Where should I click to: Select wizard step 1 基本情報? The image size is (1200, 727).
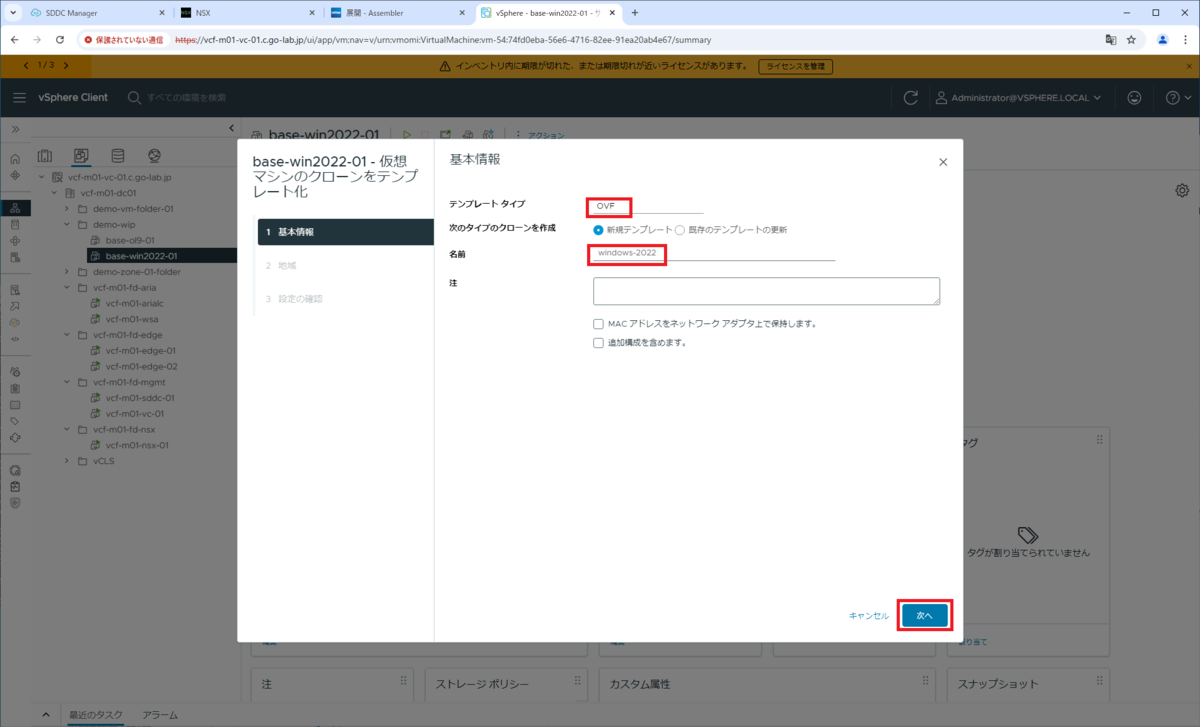[x=345, y=232]
